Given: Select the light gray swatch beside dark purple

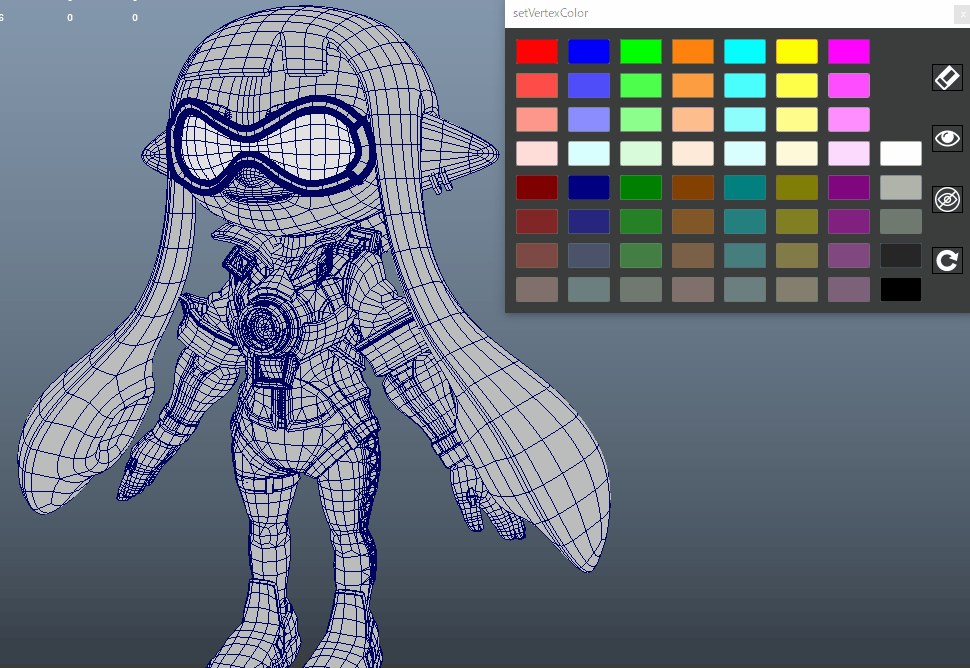Looking at the screenshot, I should pyautogui.click(x=901, y=187).
